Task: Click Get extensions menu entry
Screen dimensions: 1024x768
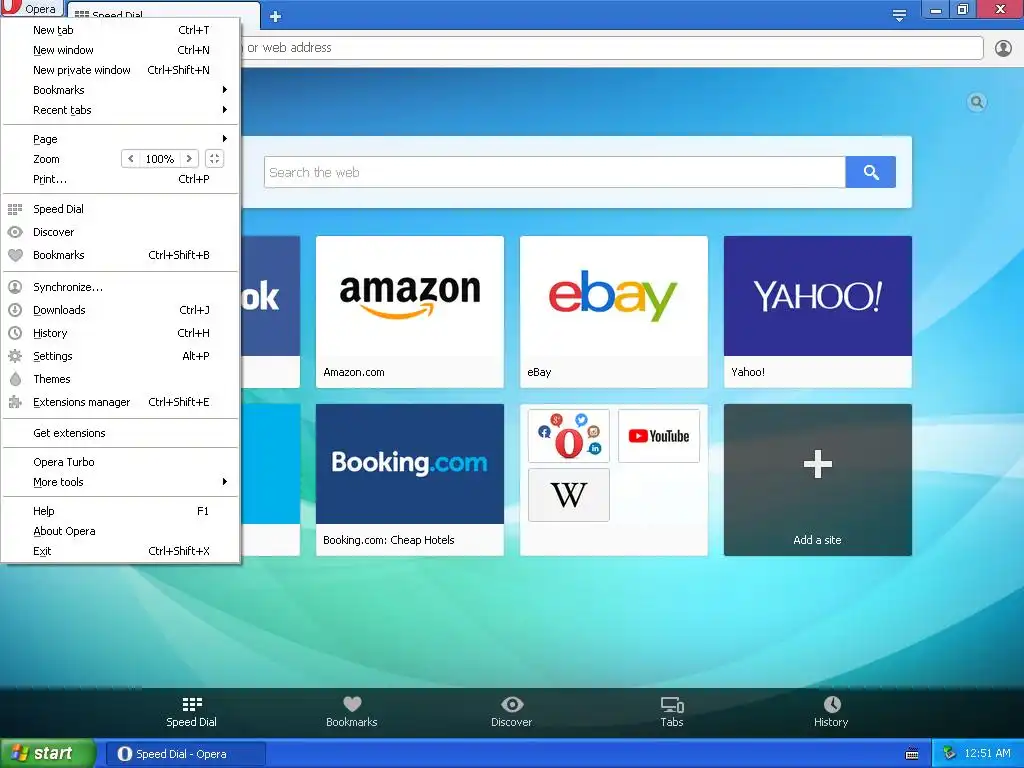Action: click(121, 433)
